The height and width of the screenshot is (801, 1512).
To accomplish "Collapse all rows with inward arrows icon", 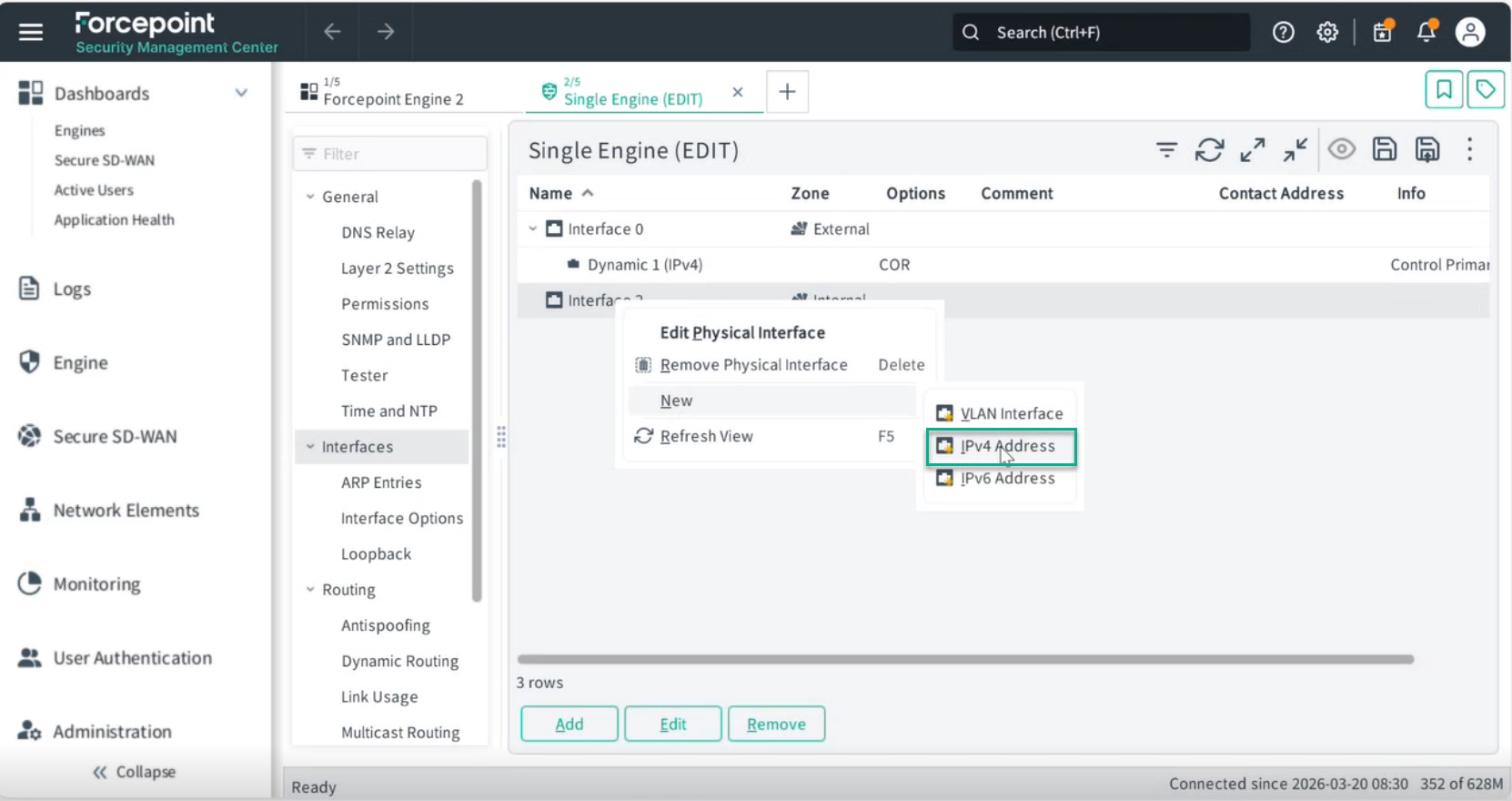I will pyautogui.click(x=1295, y=149).
